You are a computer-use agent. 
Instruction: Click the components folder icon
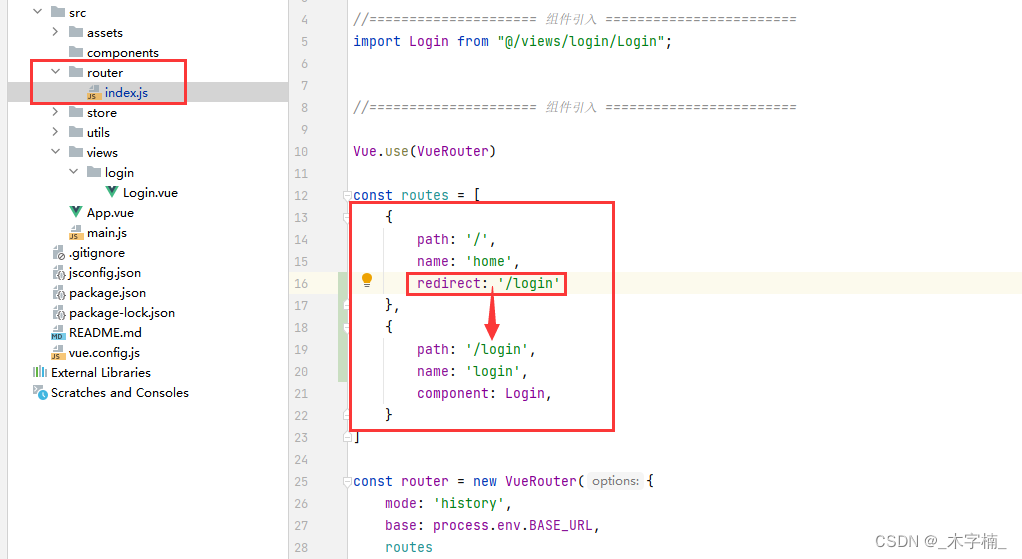76,51
